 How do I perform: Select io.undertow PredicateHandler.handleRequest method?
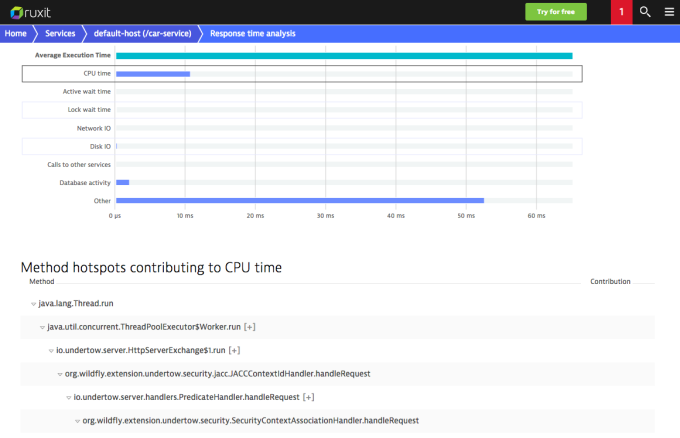(x=186, y=397)
